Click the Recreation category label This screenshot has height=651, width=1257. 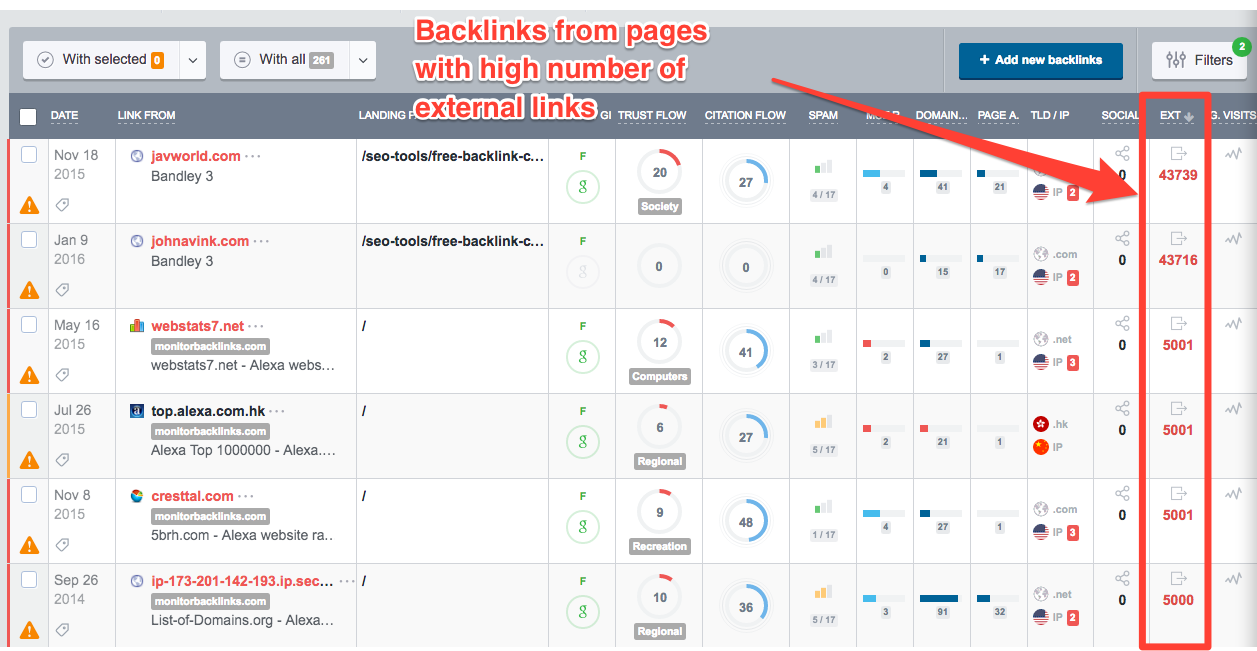pyautogui.click(x=660, y=546)
